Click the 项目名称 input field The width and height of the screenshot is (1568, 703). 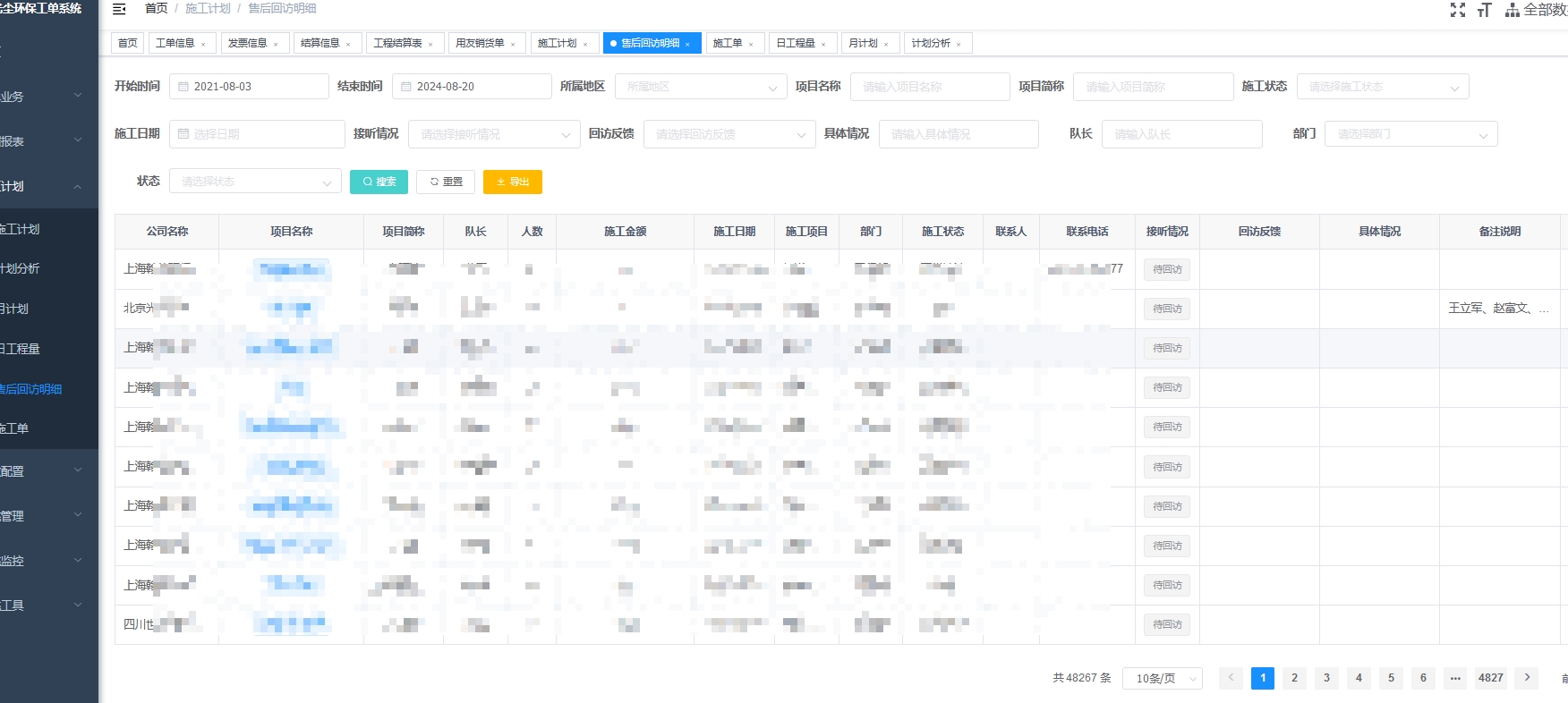pos(930,87)
